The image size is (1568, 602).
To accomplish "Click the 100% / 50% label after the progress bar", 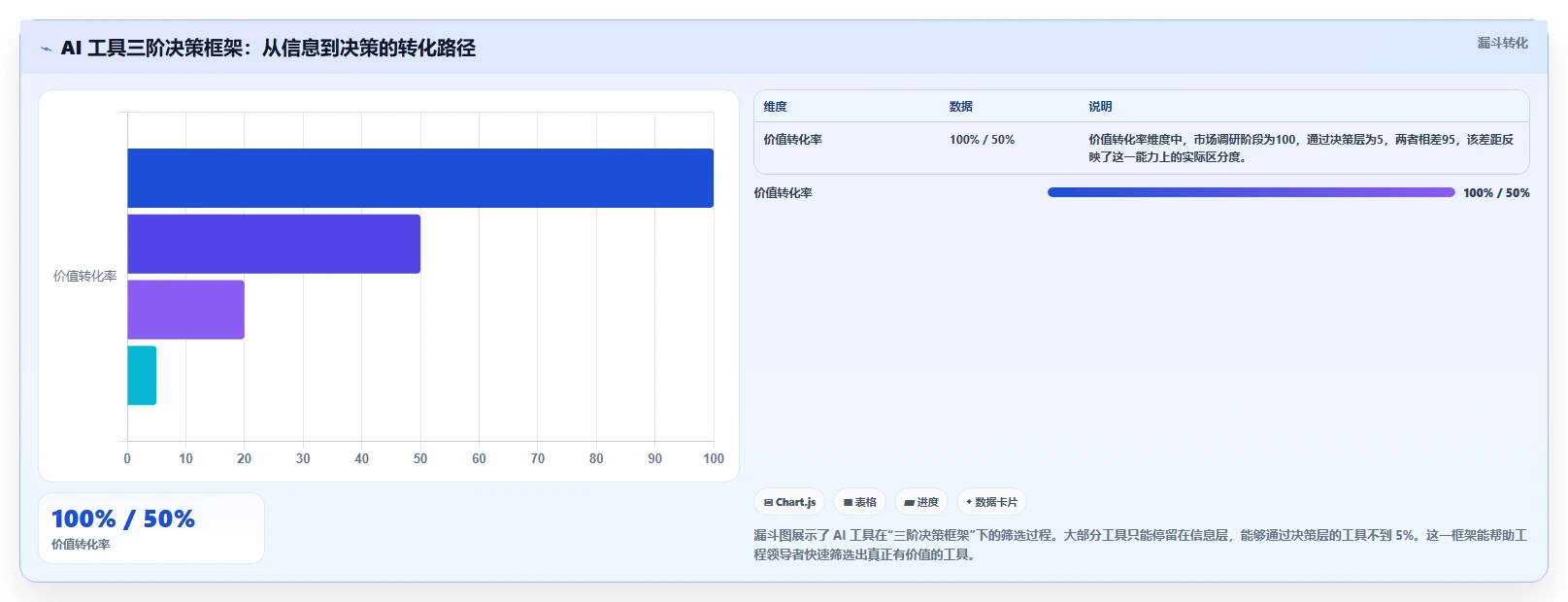I will click(x=1496, y=193).
